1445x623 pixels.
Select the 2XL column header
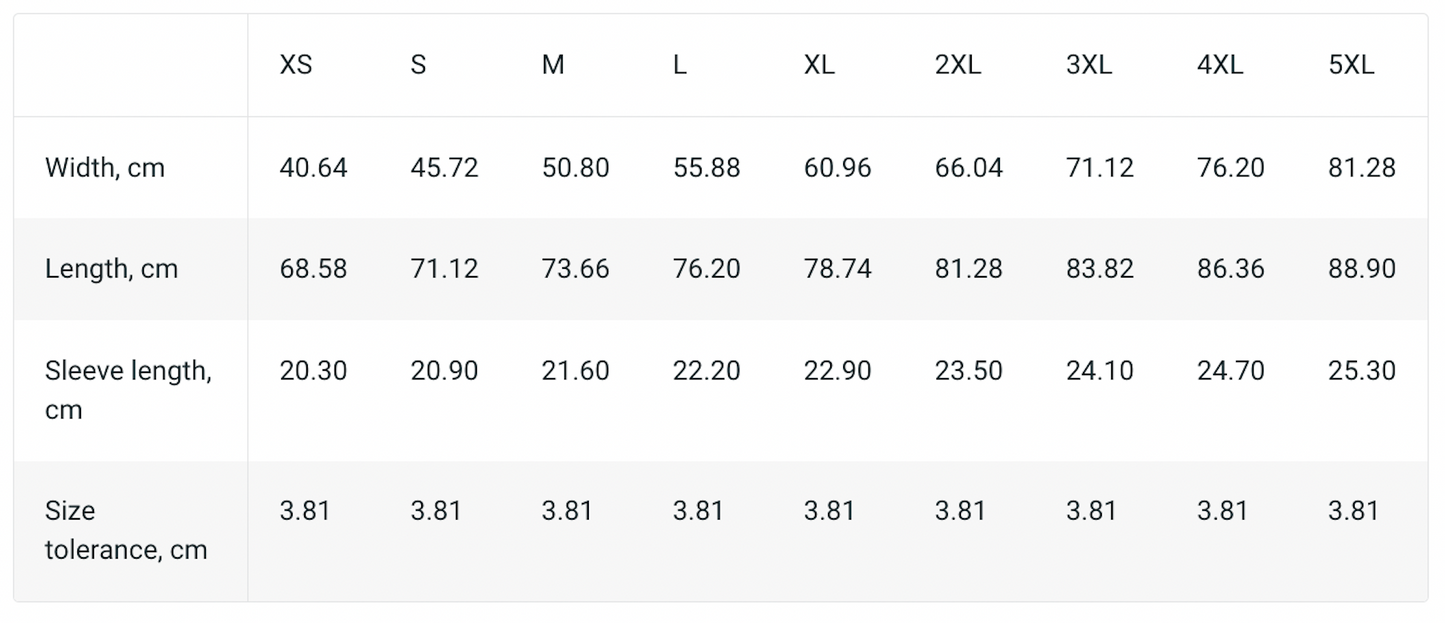pos(958,65)
